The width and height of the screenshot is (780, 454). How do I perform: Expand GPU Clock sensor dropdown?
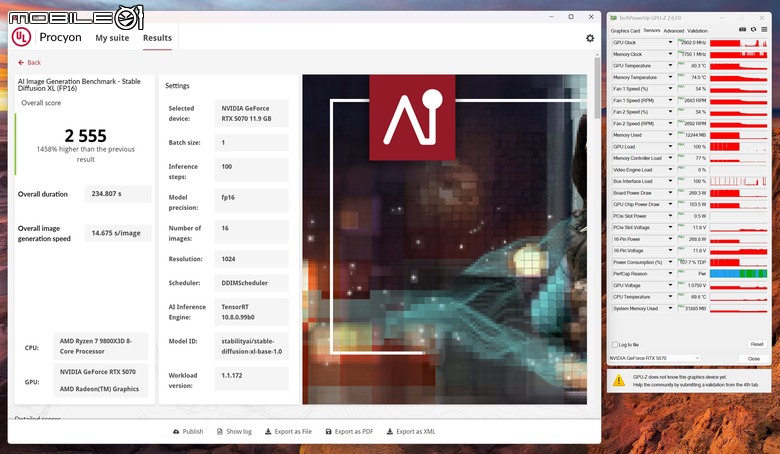(x=670, y=43)
